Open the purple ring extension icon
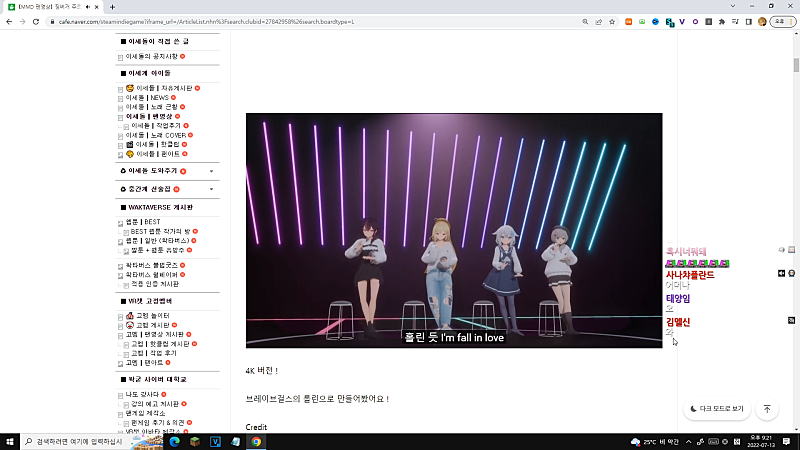The width and height of the screenshot is (800, 450). (x=695, y=22)
